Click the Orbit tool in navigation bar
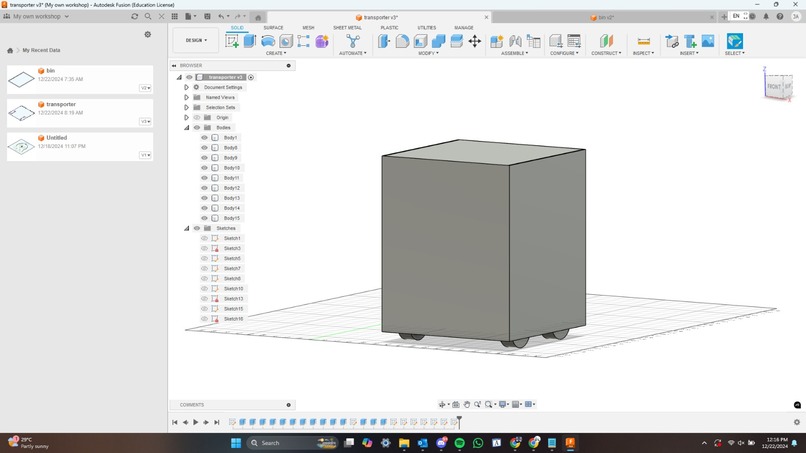 click(442, 405)
